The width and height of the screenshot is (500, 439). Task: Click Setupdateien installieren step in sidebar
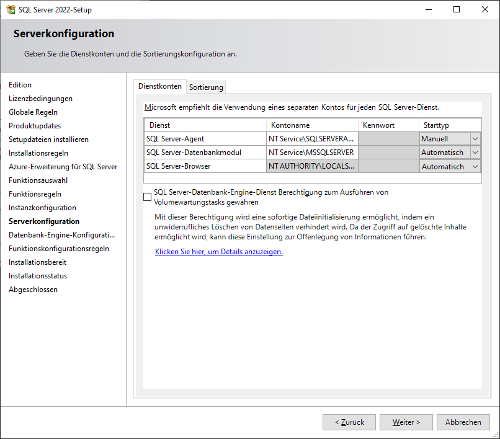click(x=48, y=139)
